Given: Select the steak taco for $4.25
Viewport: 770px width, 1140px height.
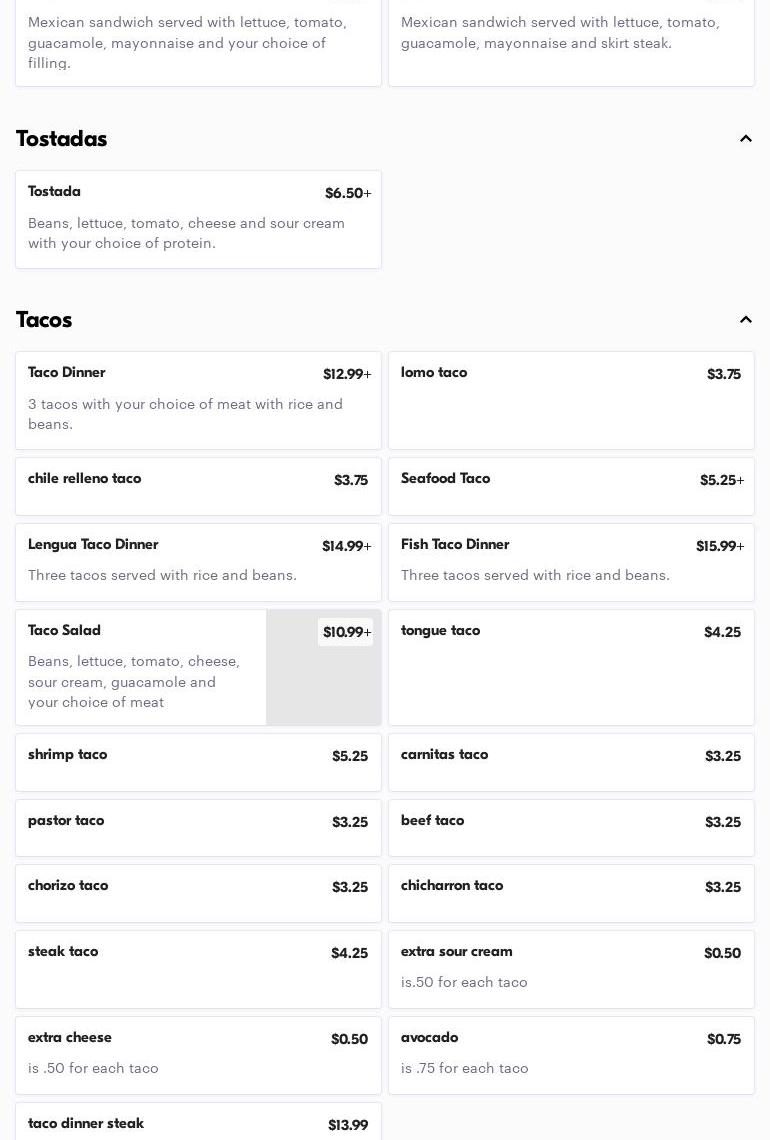Looking at the screenshot, I should 198,969.
